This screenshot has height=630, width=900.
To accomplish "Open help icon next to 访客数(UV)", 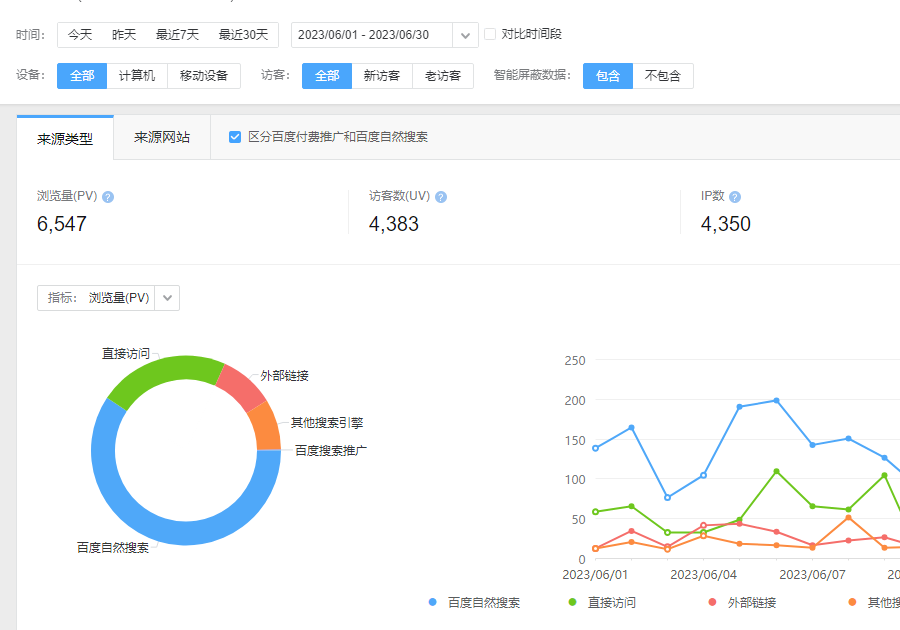I will point(441,197).
